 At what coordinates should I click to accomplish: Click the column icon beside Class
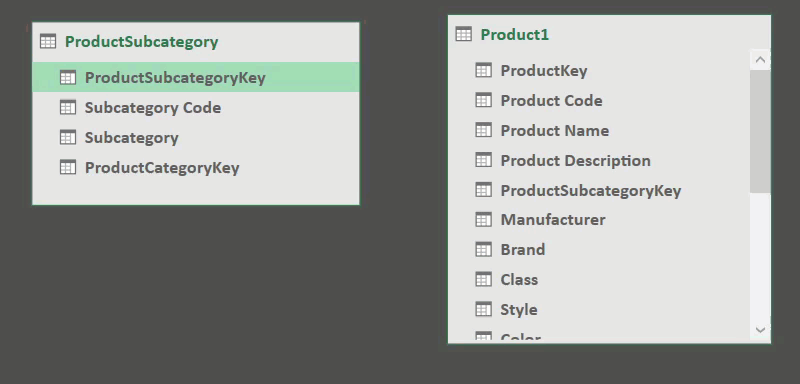(x=484, y=279)
